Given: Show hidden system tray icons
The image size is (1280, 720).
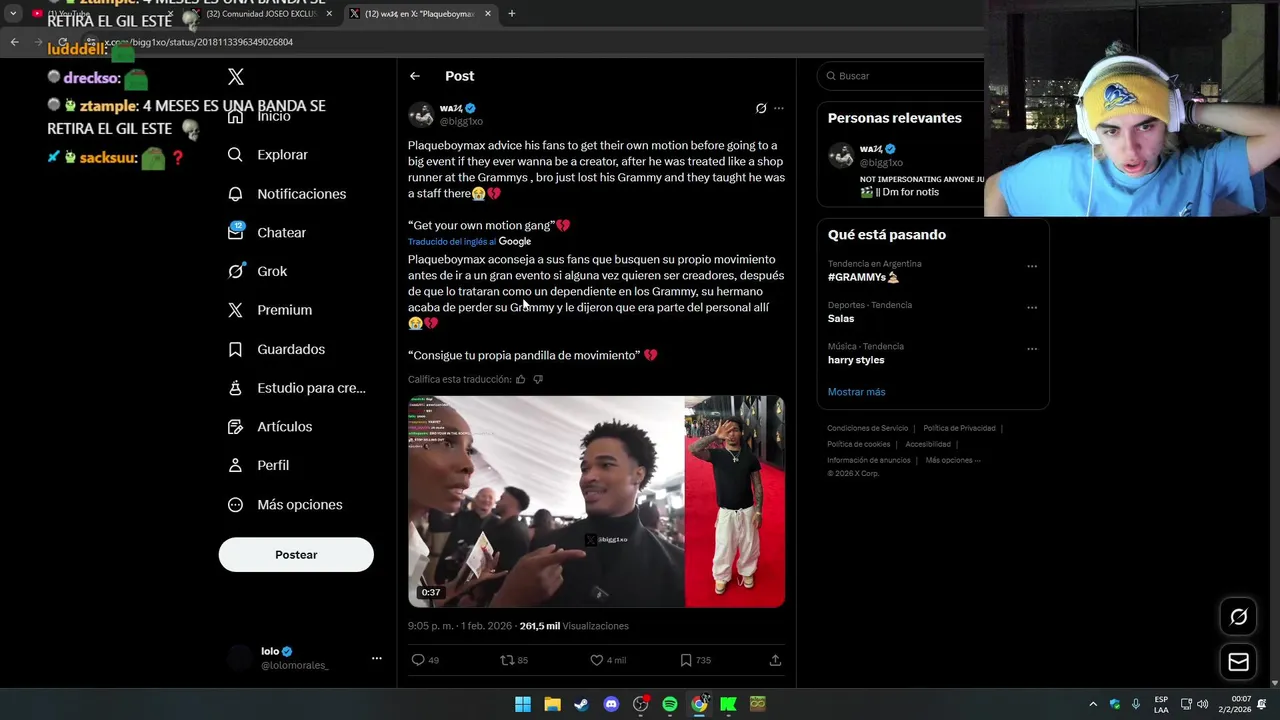Looking at the screenshot, I should pos(1093,704).
